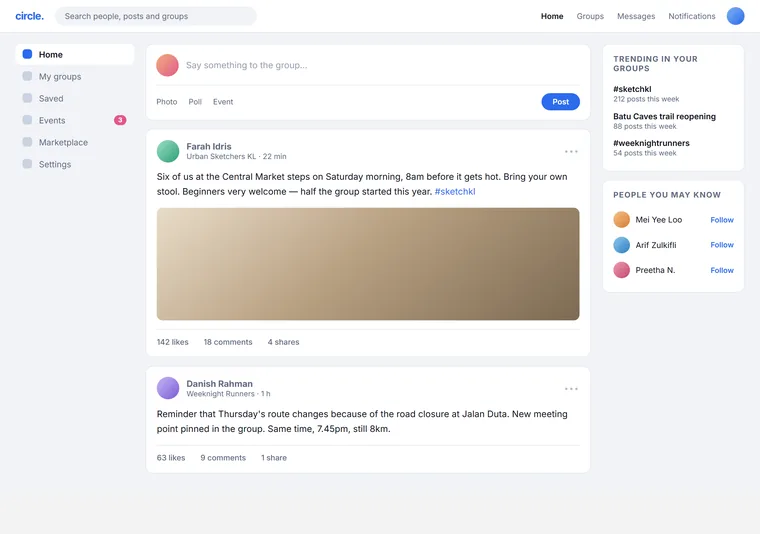Open trending Batu Caves trail reopening
The height and width of the screenshot is (534, 760).
tap(664, 116)
